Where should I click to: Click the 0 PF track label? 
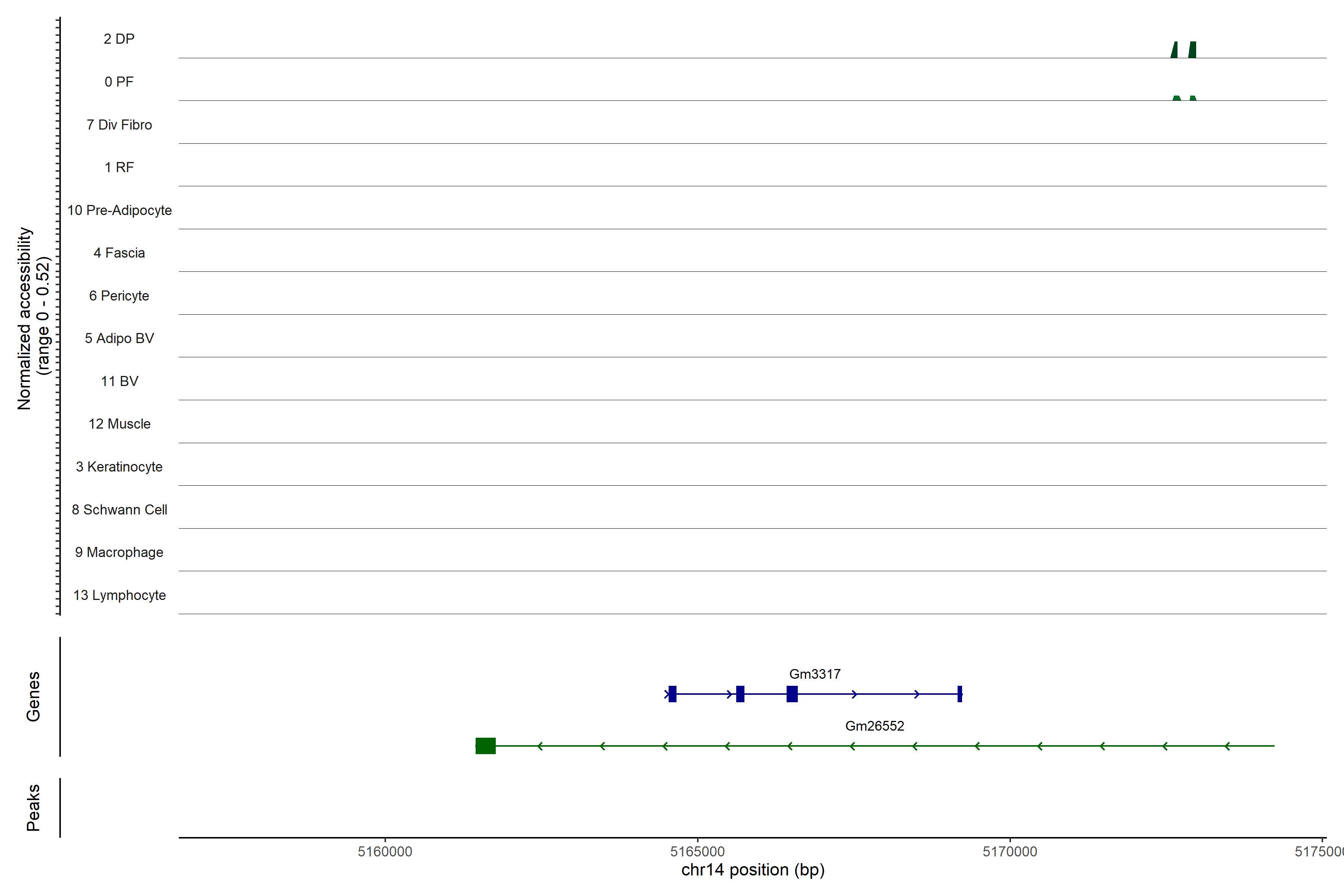(x=119, y=82)
